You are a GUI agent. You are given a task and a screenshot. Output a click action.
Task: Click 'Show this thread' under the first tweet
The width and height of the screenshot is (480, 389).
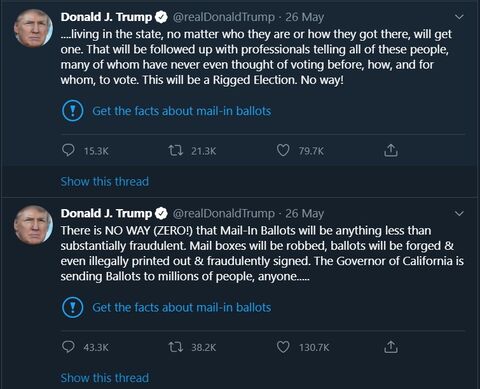105,182
